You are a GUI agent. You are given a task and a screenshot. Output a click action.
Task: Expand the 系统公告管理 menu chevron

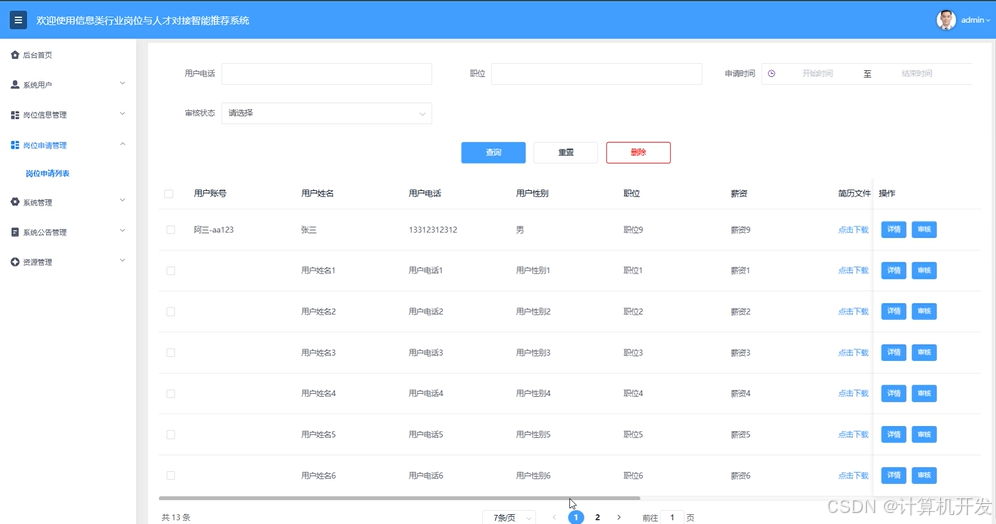(x=123, y=231)
